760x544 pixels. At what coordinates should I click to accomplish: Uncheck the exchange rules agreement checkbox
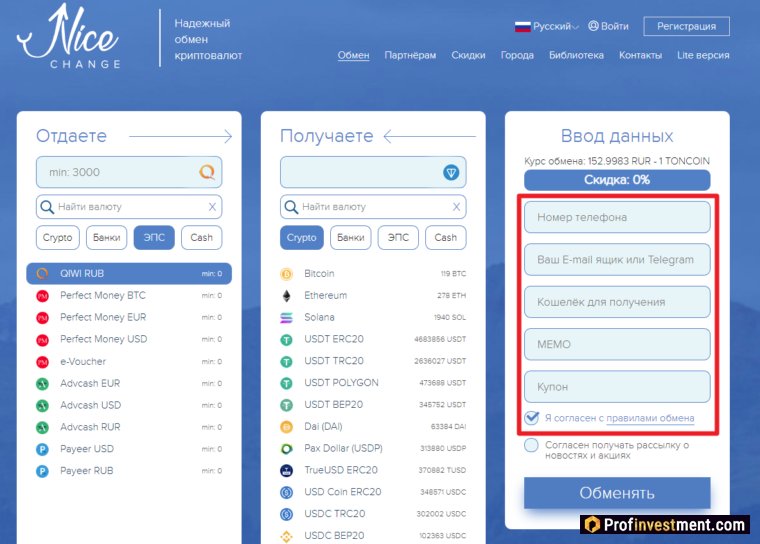[x=531, y=417]
